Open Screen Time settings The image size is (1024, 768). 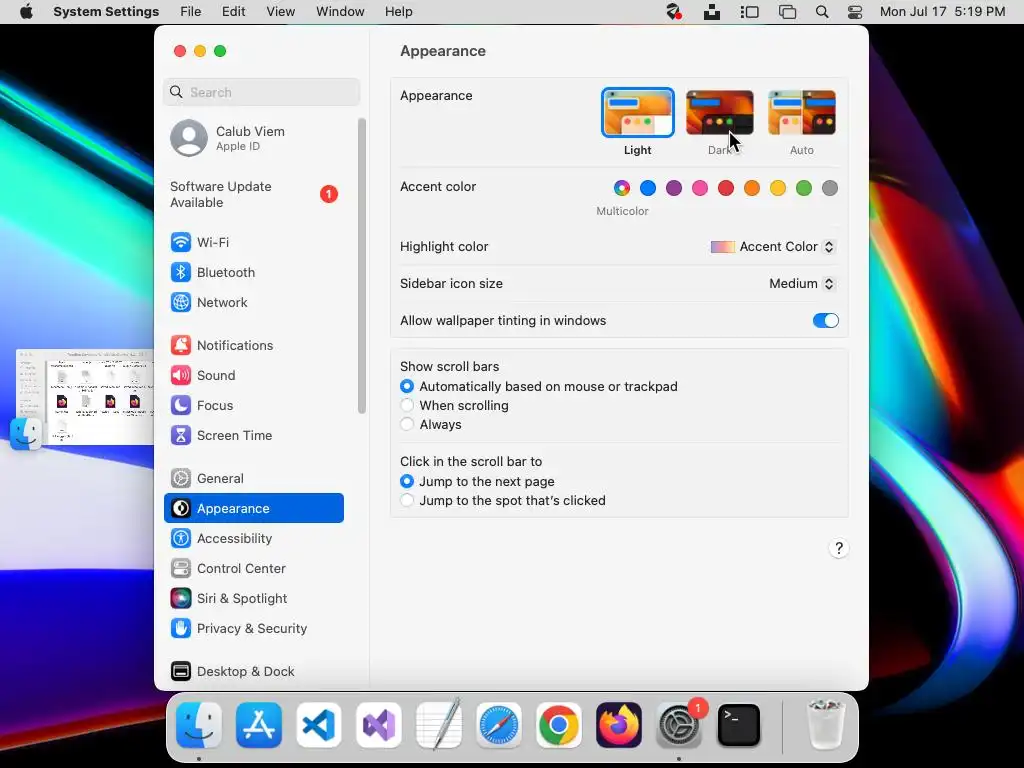253,436
